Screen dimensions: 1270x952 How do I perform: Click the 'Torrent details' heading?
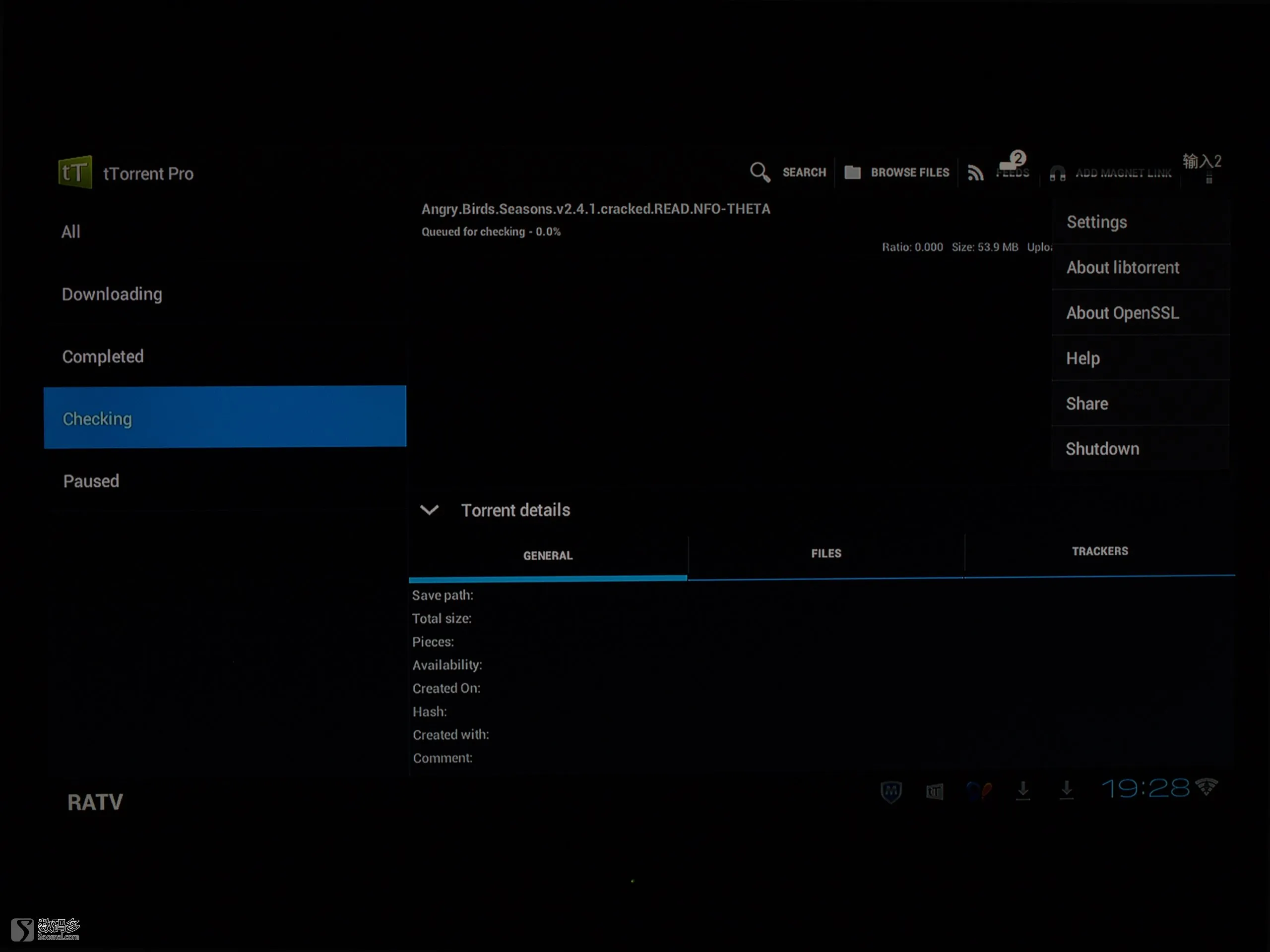pos(515,510)
